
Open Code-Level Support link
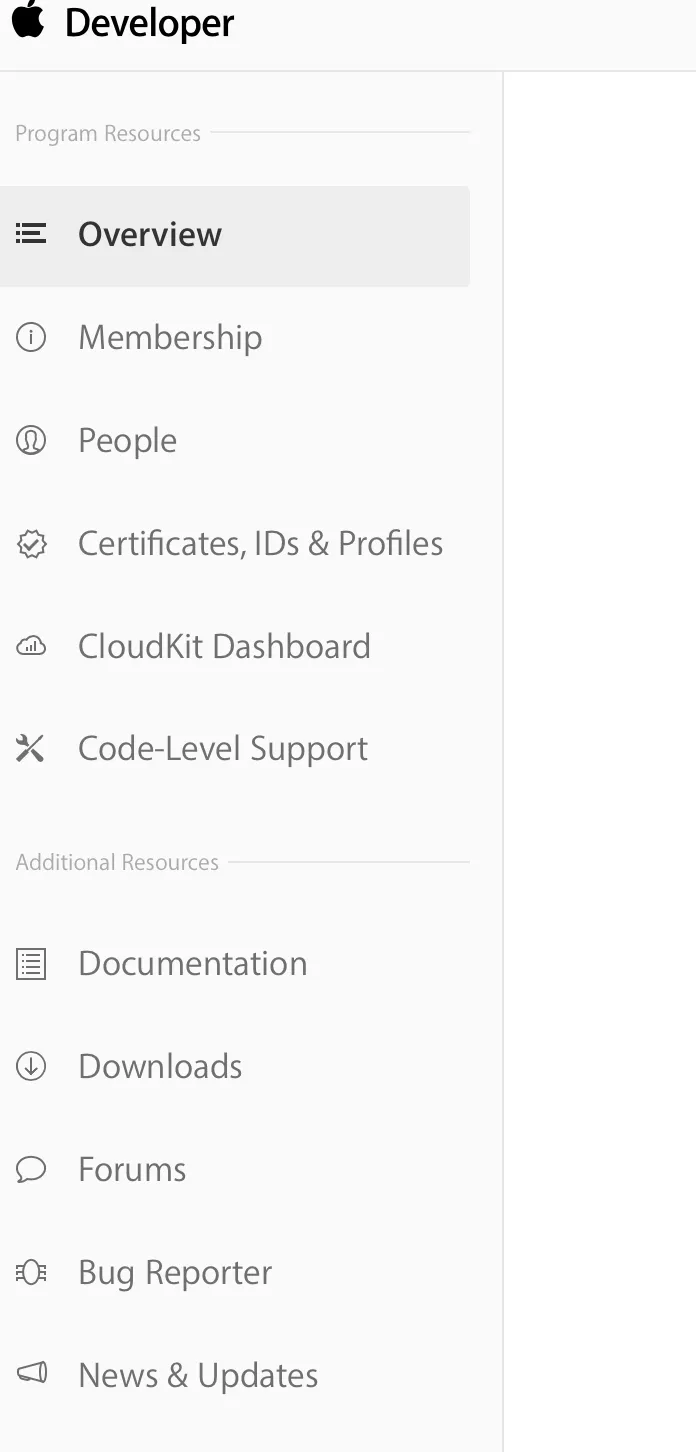click(x=223, y=749)
